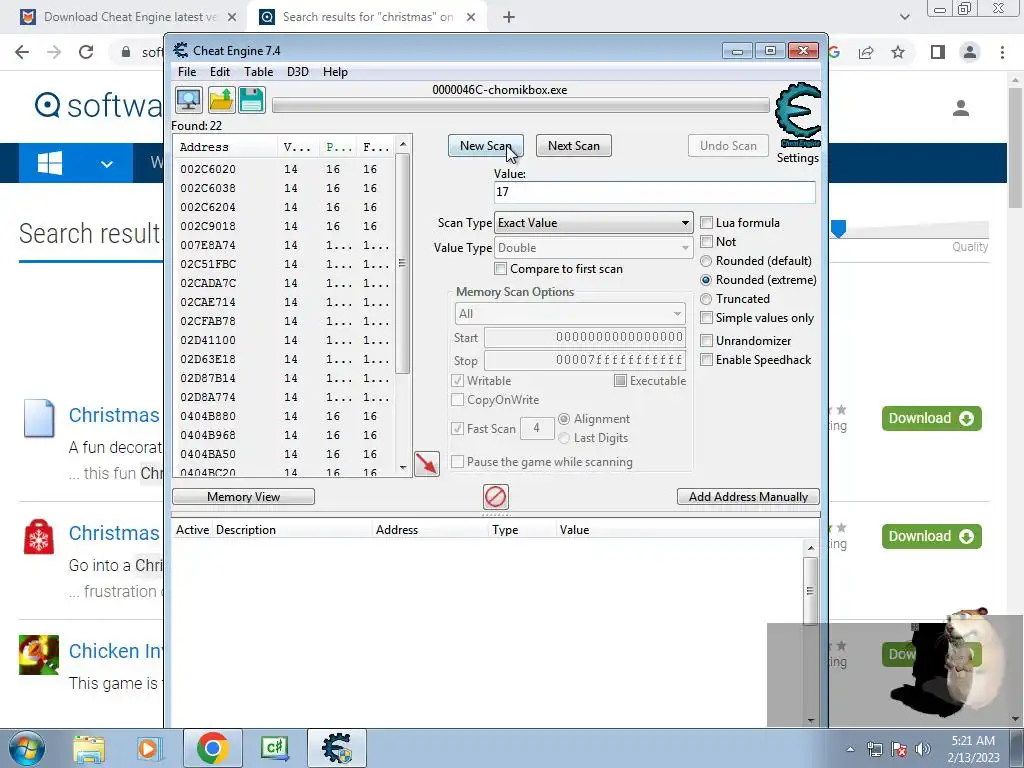Click the Quality slider handle on website

[839, 229]
